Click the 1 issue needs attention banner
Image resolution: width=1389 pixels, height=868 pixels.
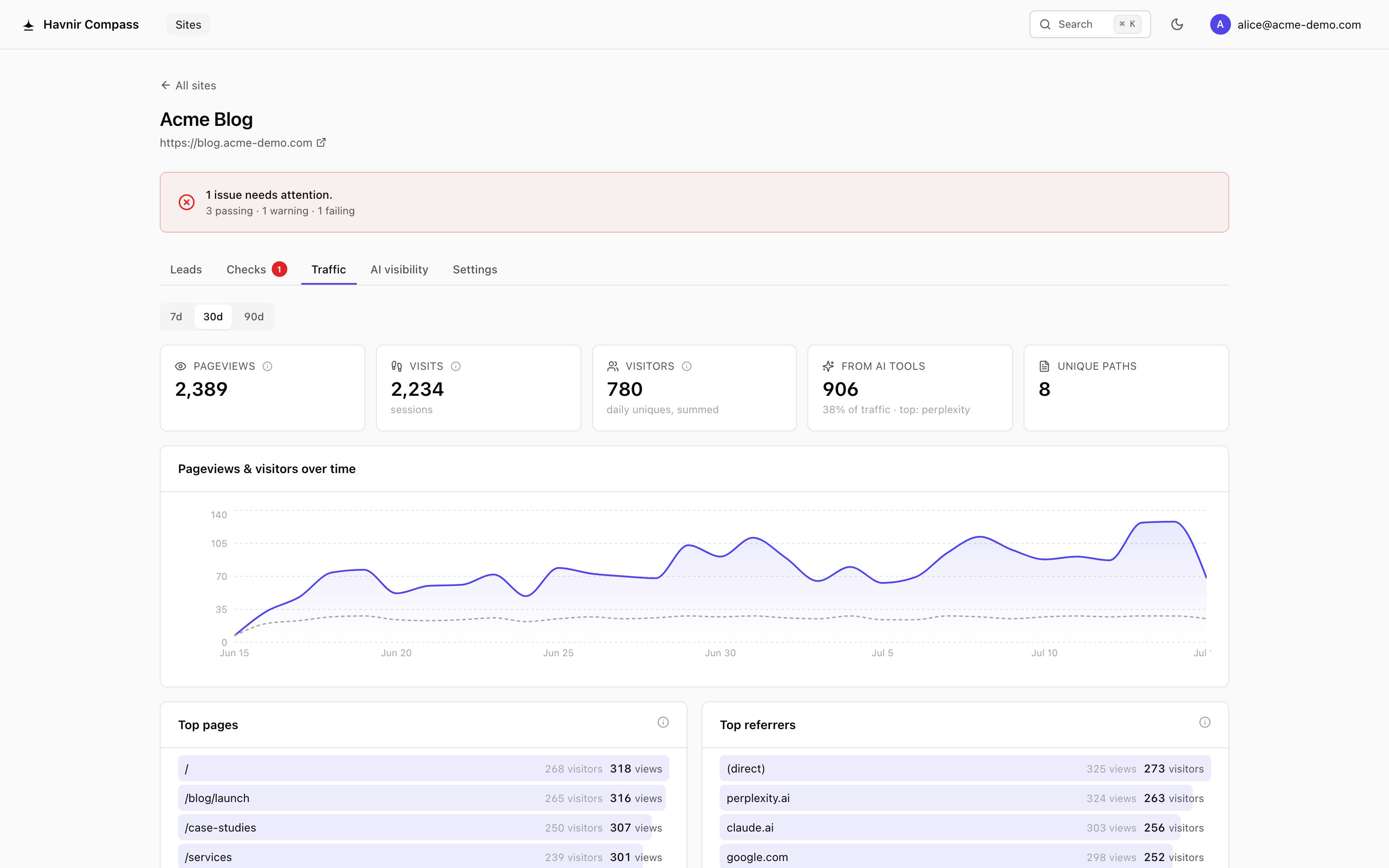pos(694,202)
